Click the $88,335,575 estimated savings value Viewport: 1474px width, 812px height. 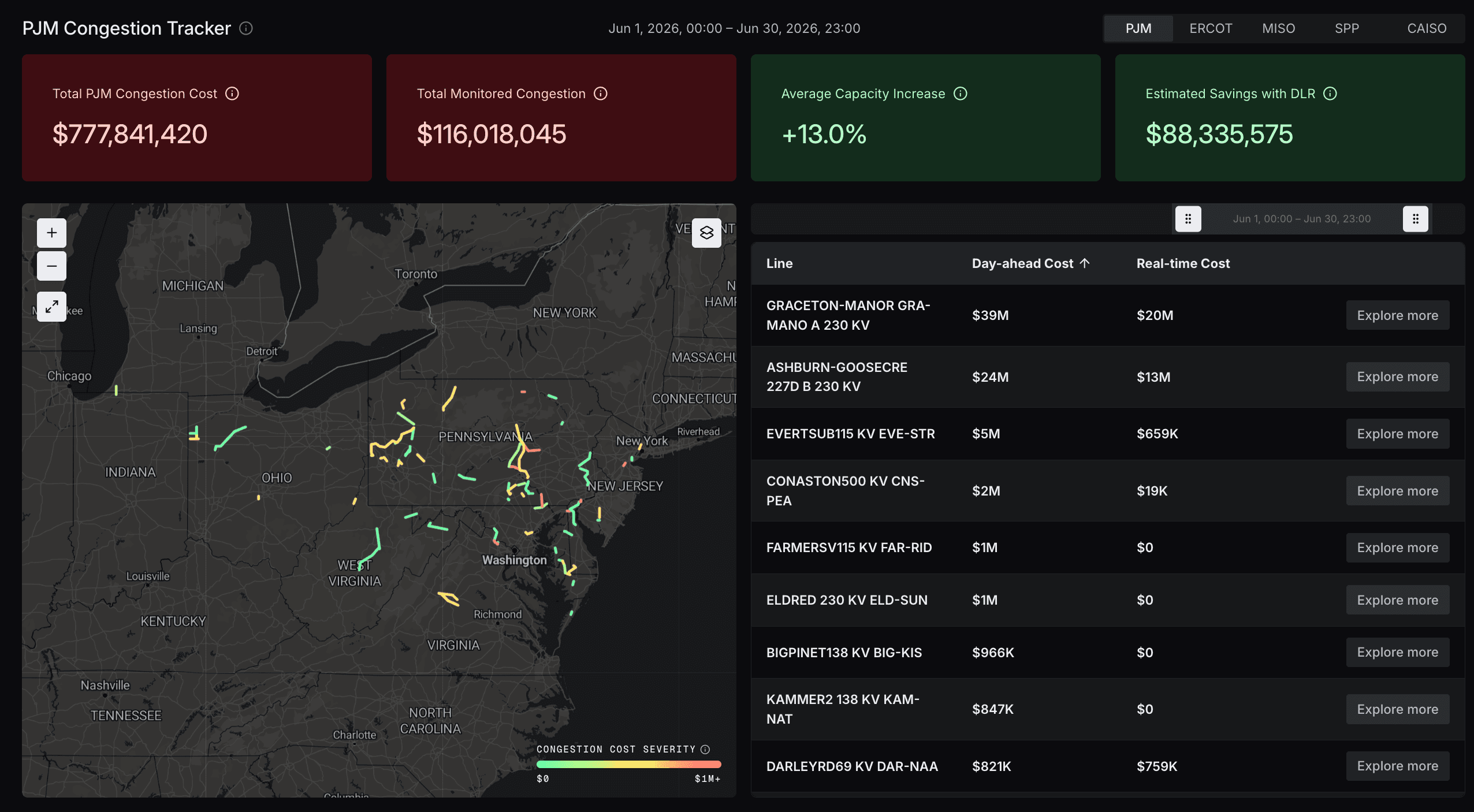tap(1219, 134)
